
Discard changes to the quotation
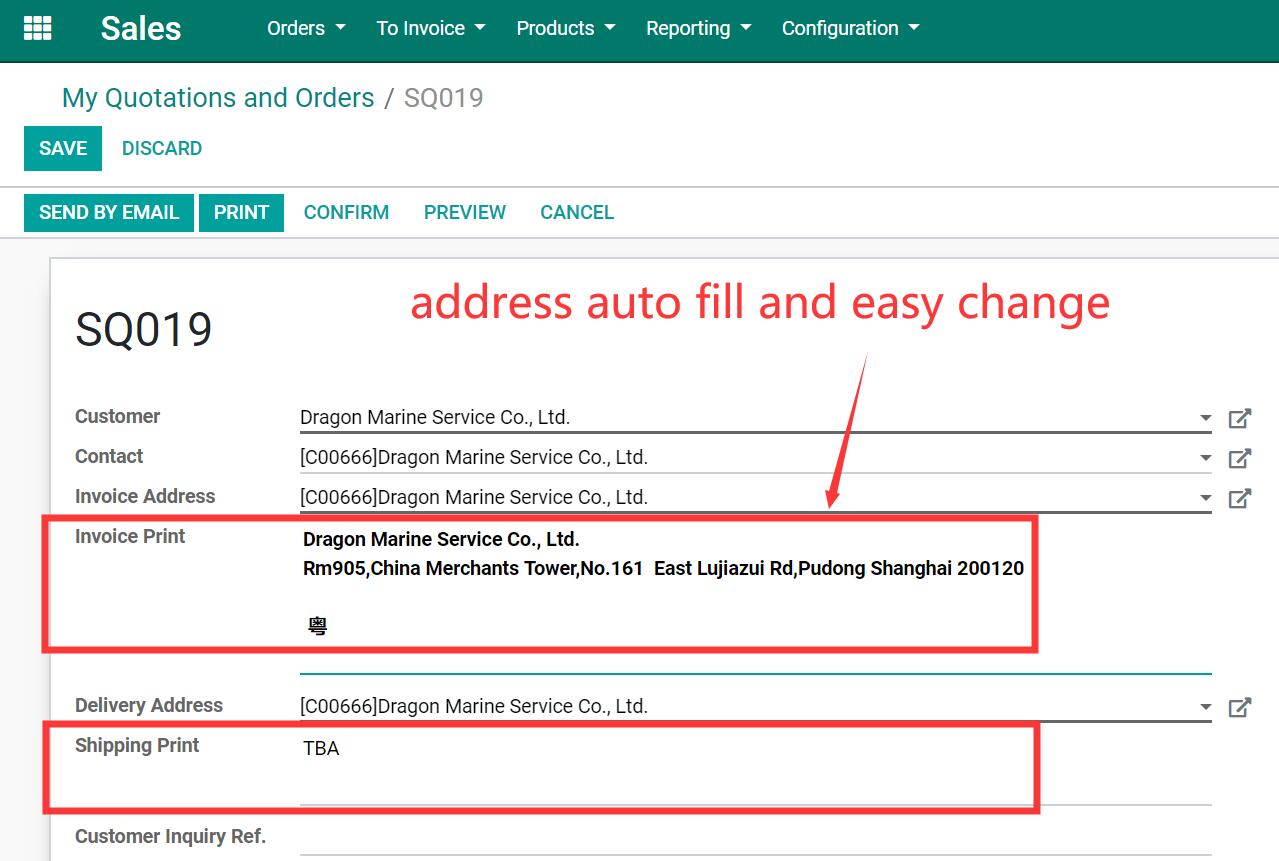coord(162,148)
